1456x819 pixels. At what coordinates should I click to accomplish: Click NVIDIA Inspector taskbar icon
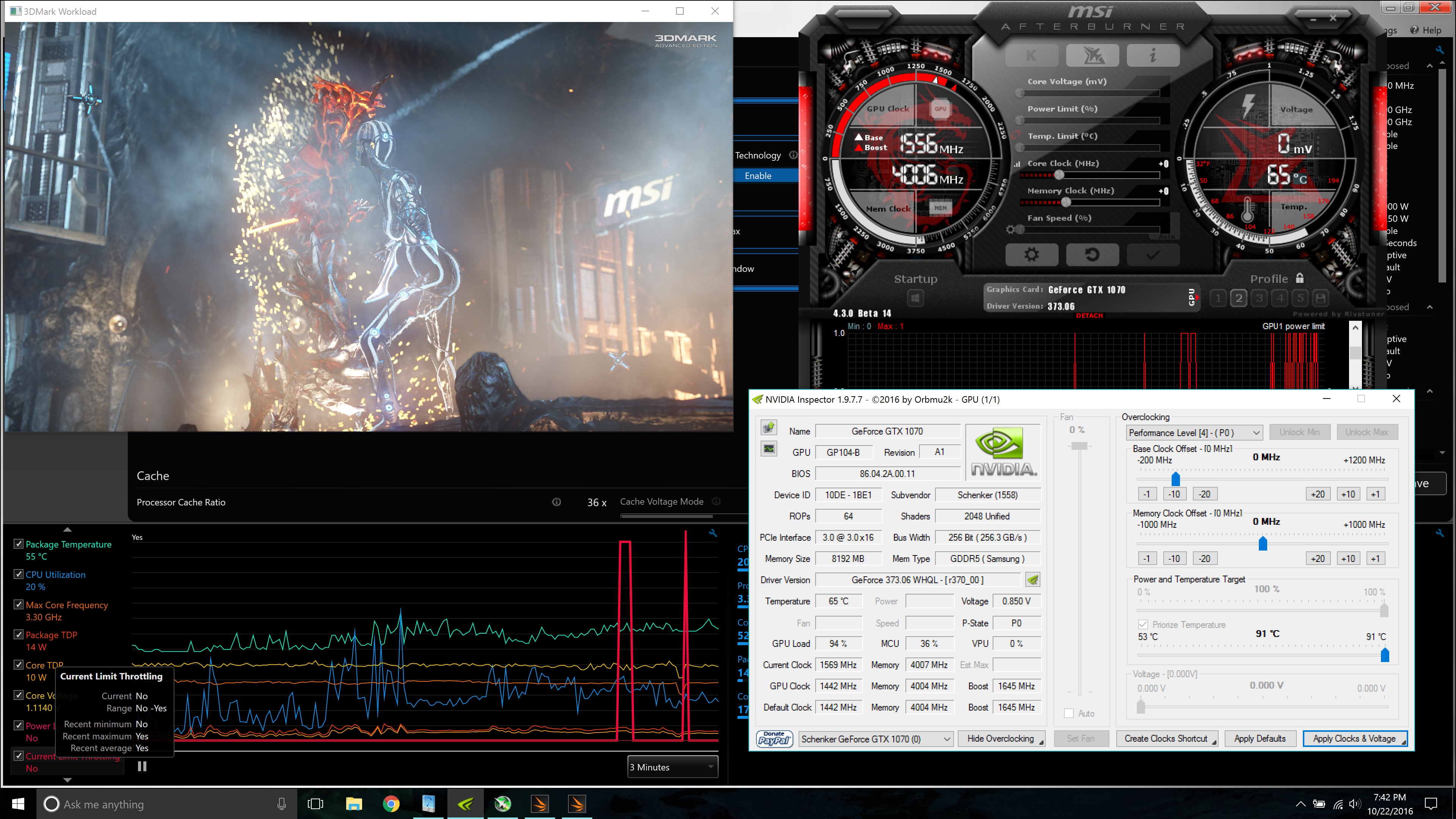click(466, 804)
